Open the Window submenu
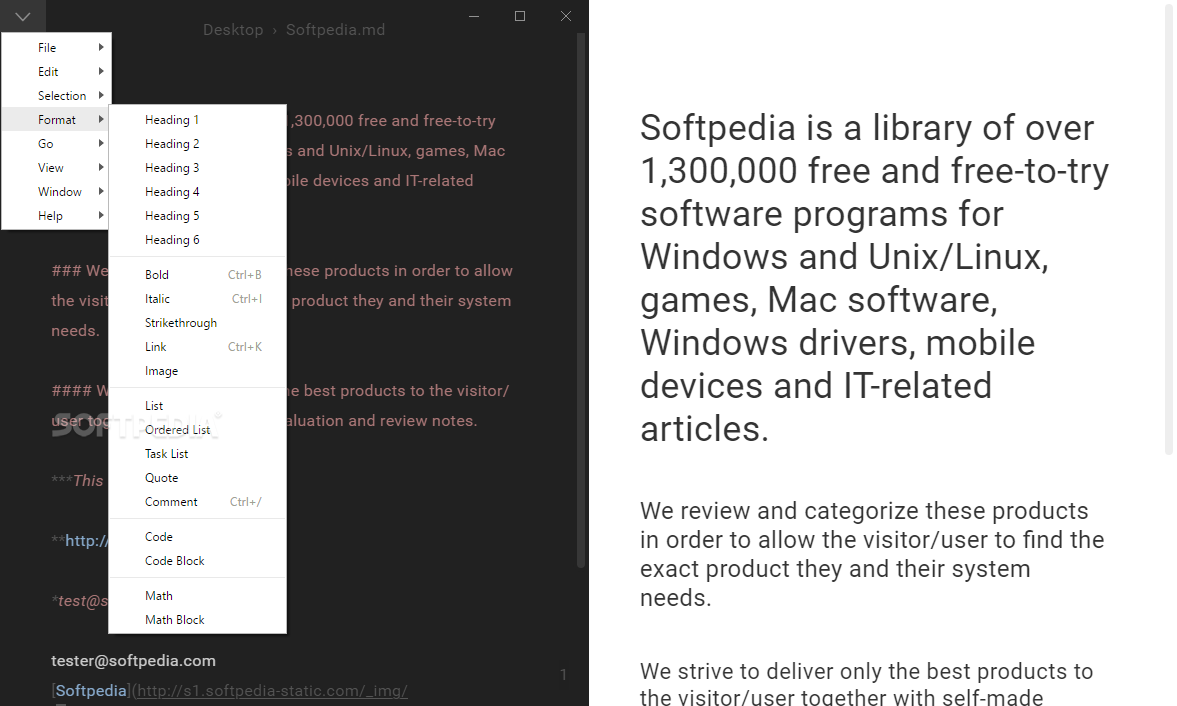 click(x=56, y=191)
